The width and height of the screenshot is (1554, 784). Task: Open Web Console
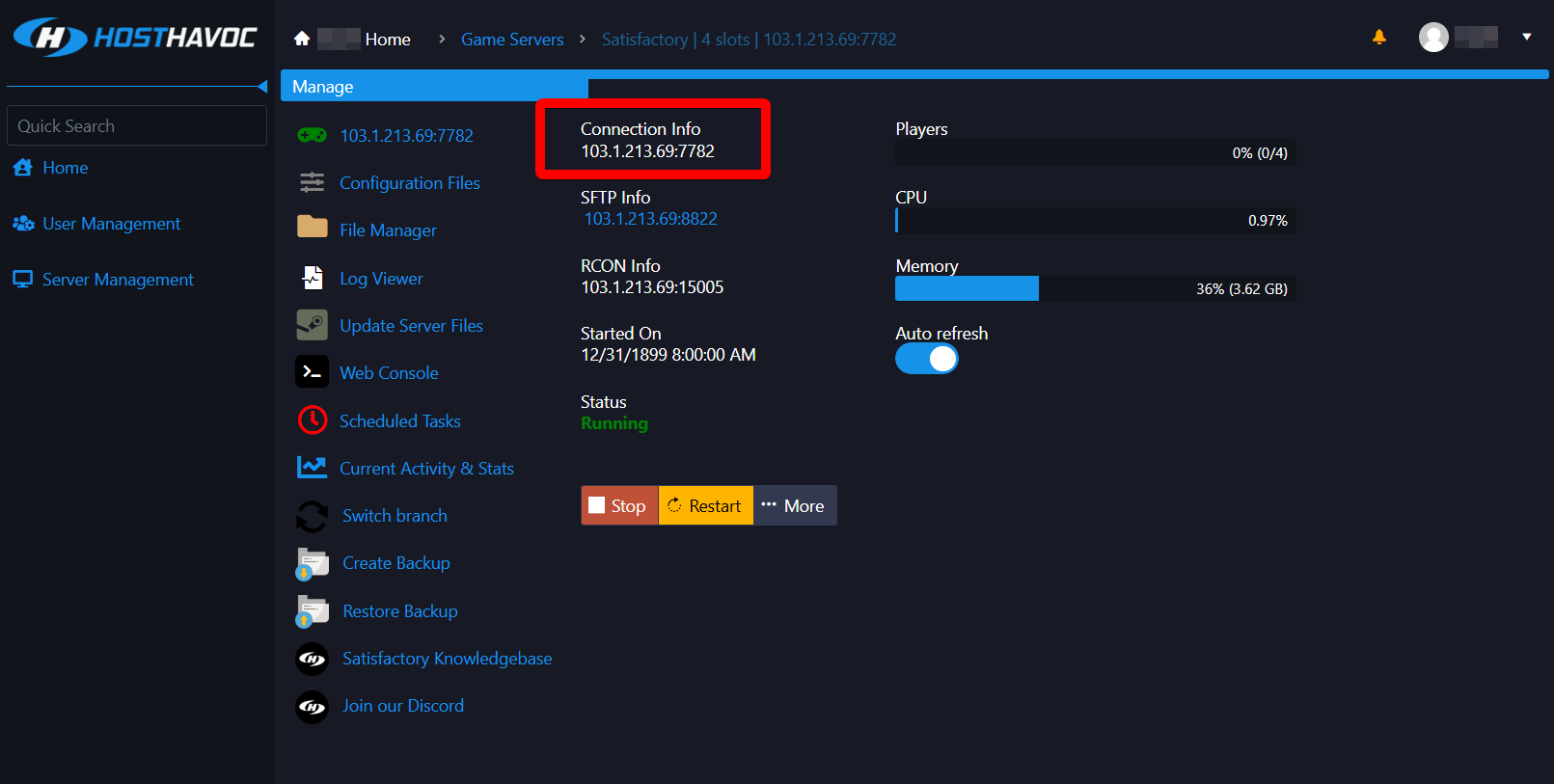pos(389,373)
